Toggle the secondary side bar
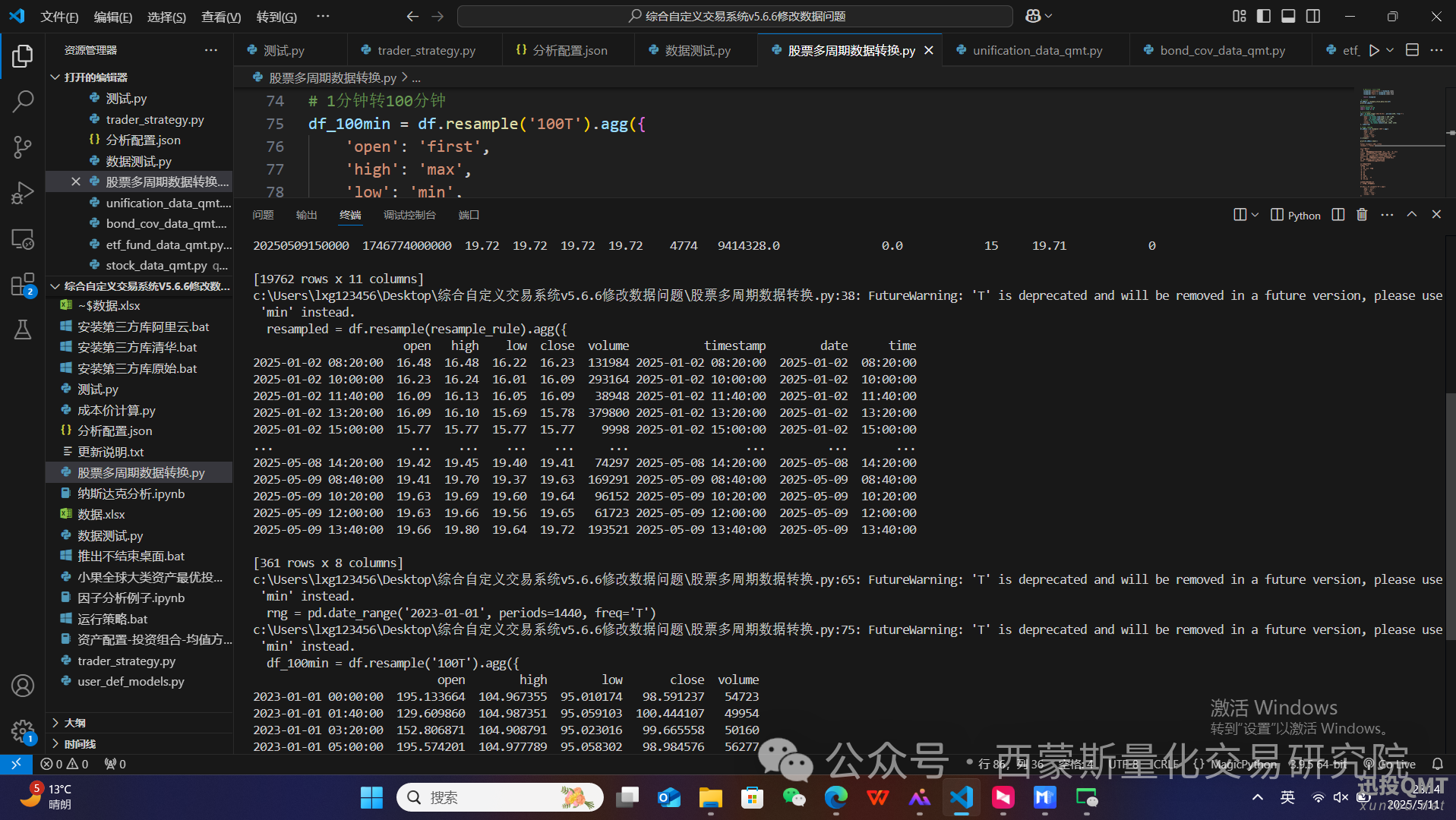 1313,16
